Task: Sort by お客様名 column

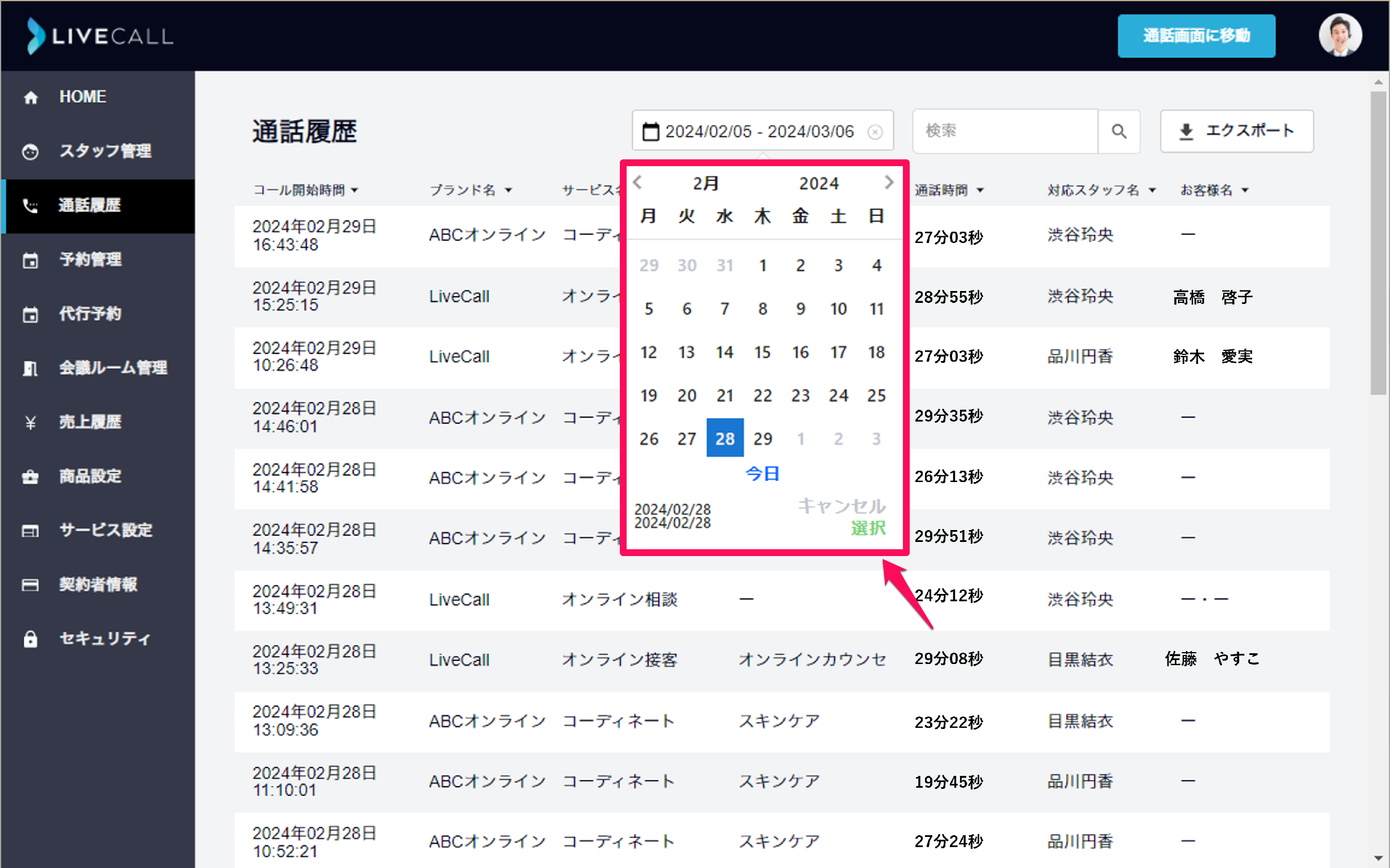Action: [x=1214, y=190]
